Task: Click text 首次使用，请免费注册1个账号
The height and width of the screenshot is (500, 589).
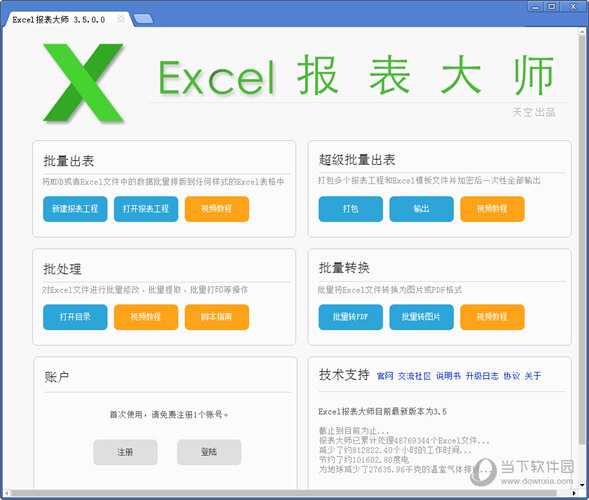Action: click(x=169, y=415)
